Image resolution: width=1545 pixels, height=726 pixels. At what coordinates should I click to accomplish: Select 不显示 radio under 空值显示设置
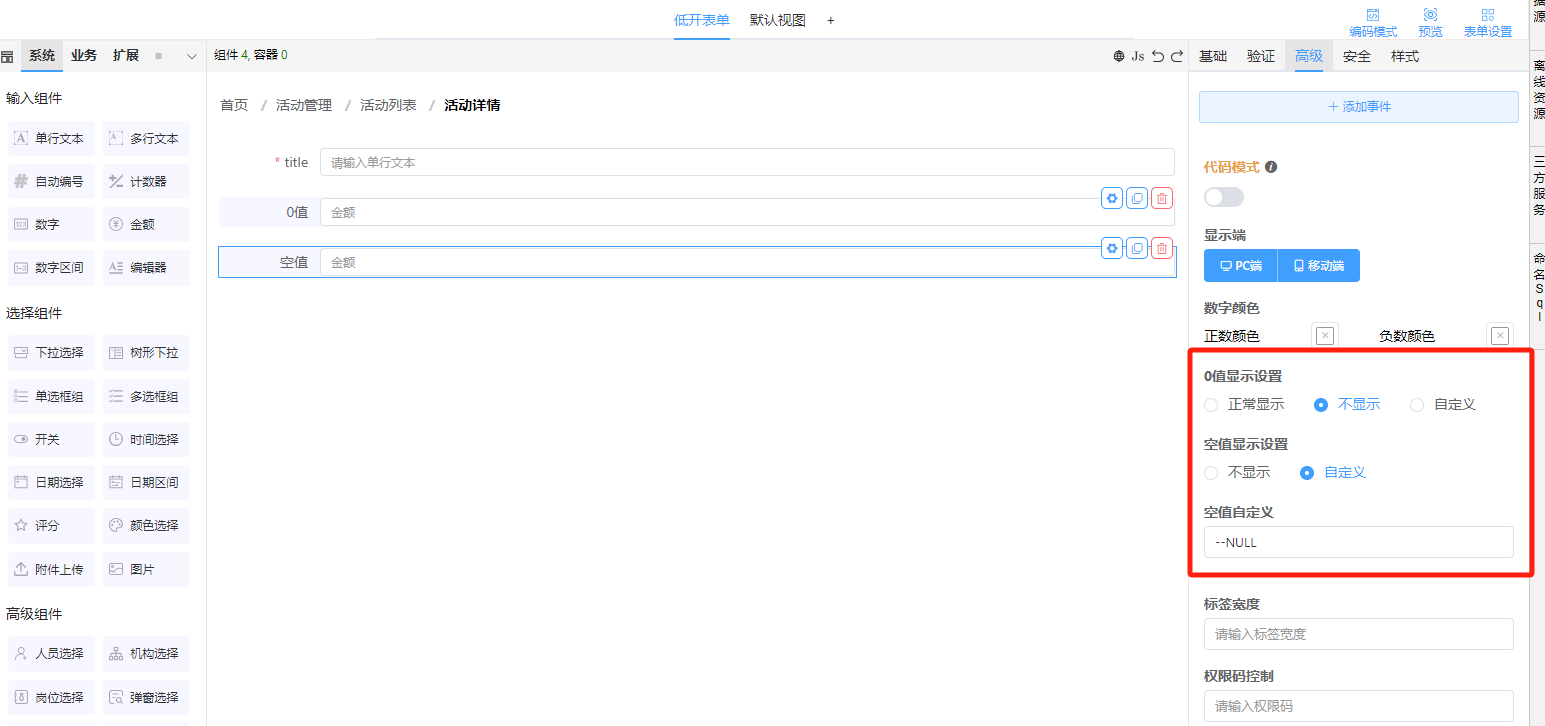tap(1212, 473)
